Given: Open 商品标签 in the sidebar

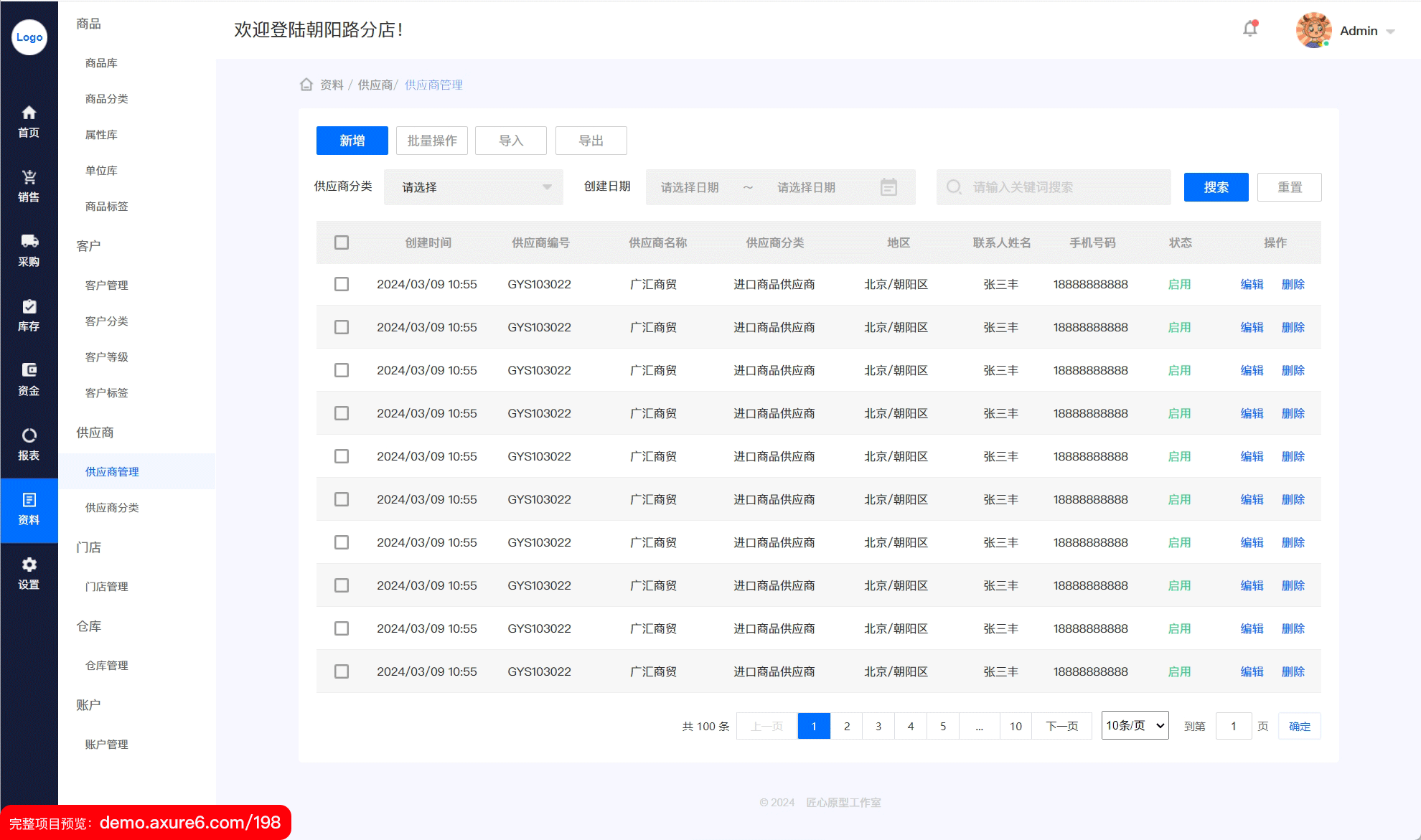Looking at the screenshot, I should click(106, 207).
